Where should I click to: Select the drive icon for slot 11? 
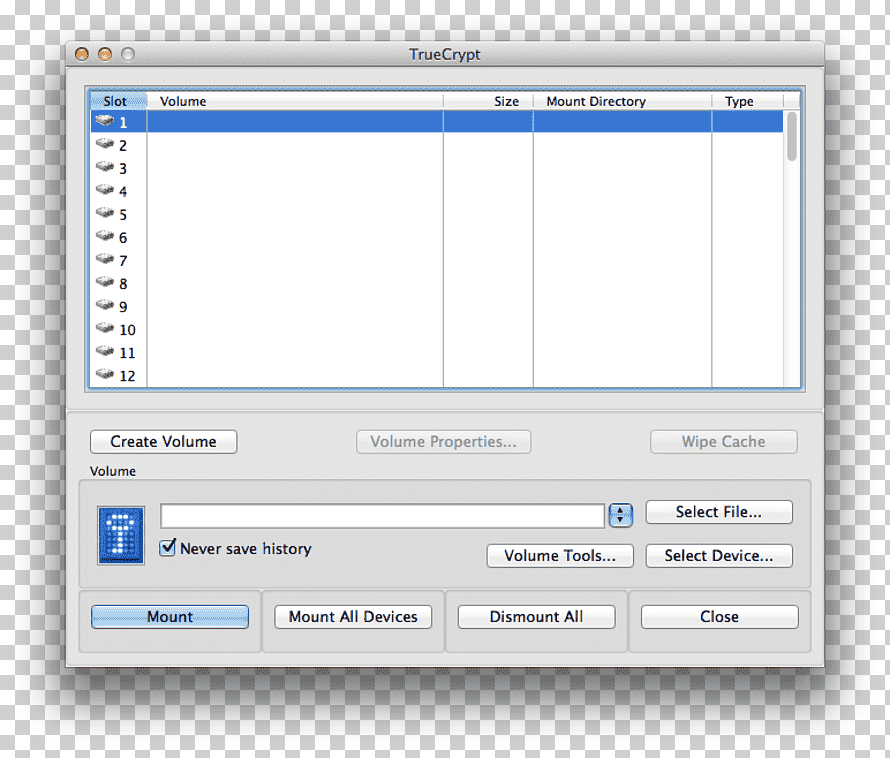tap(105, 351)
